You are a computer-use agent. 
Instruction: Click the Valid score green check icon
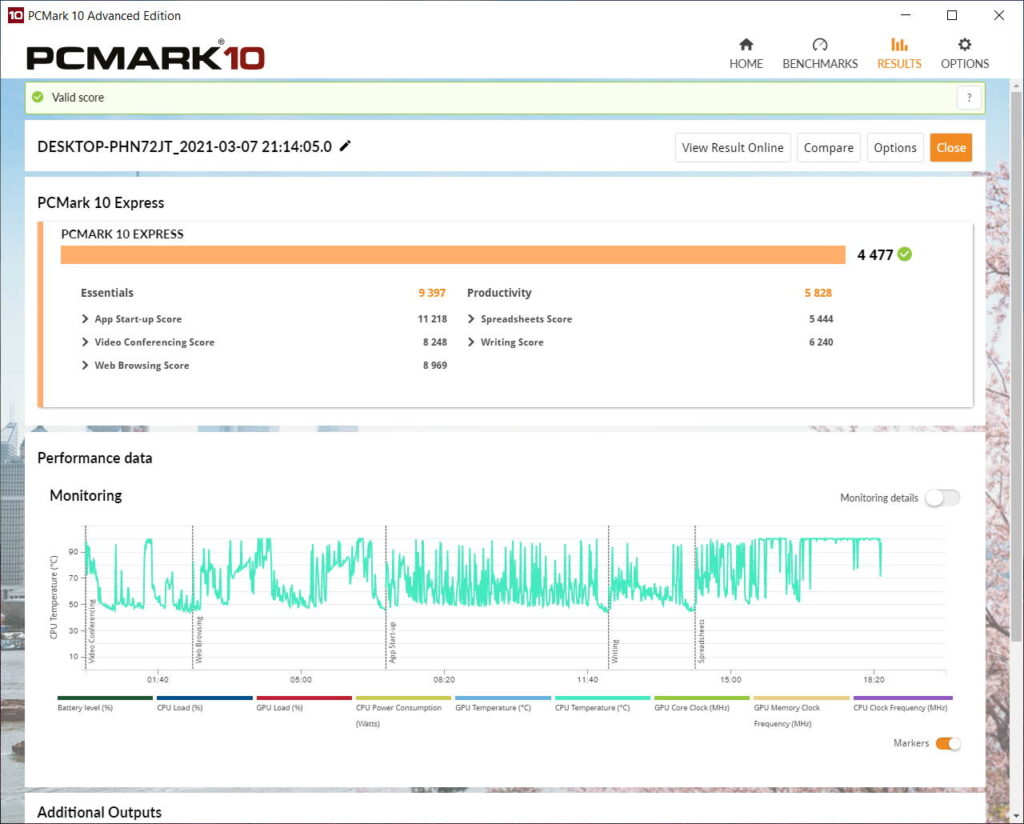pos(38,97)
